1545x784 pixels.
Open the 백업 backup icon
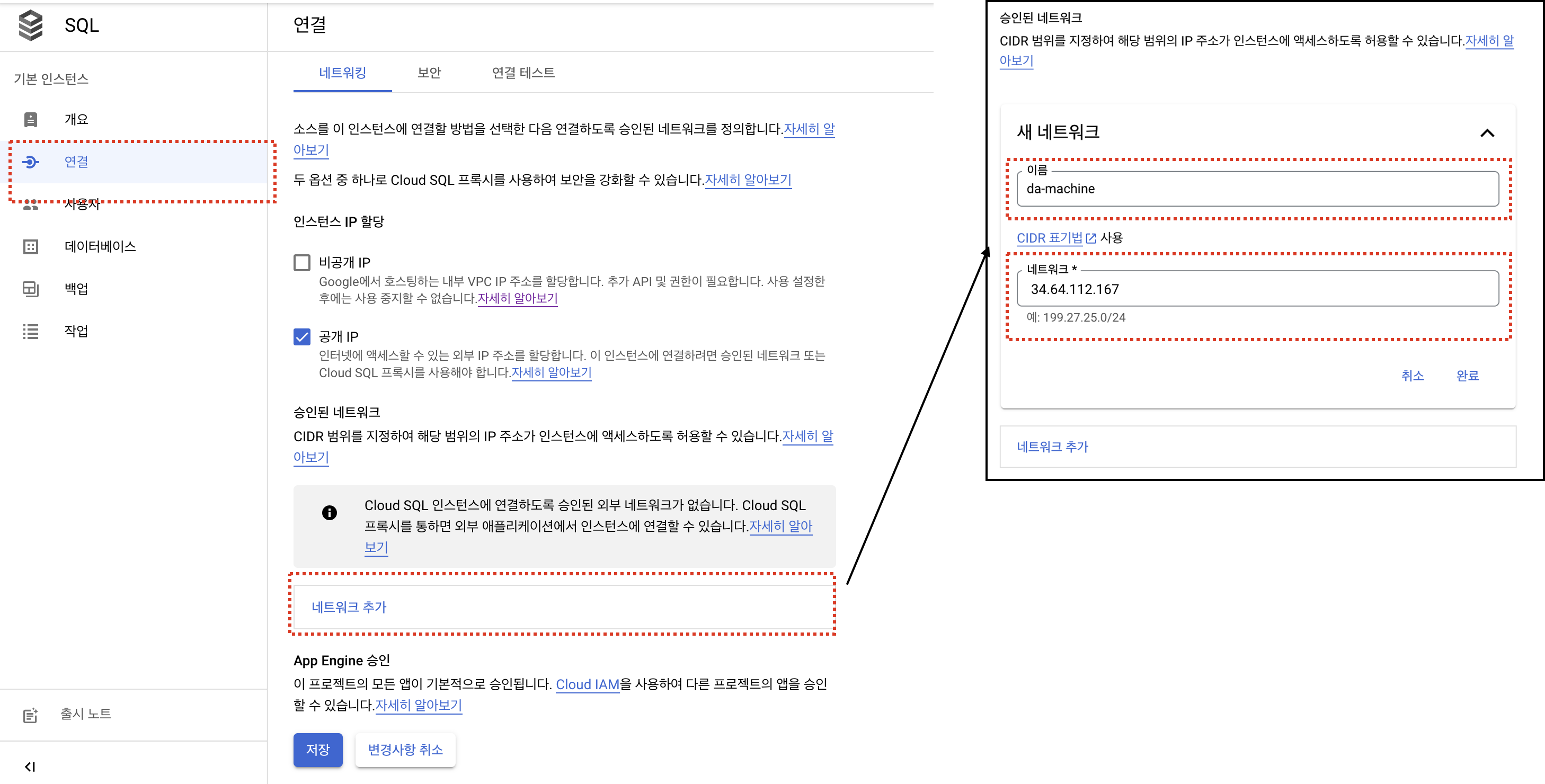pyautogui.click(x=31, y=289)
